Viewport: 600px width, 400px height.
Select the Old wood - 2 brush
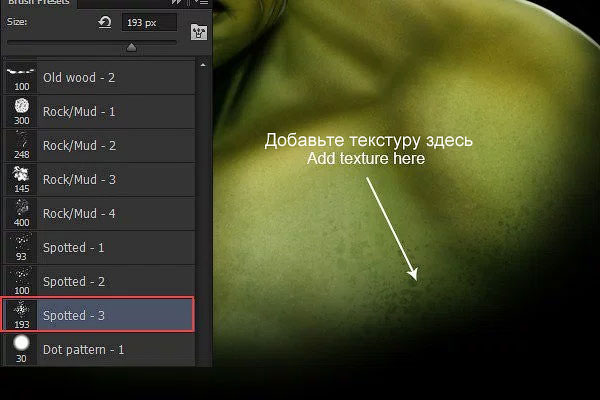99,78
